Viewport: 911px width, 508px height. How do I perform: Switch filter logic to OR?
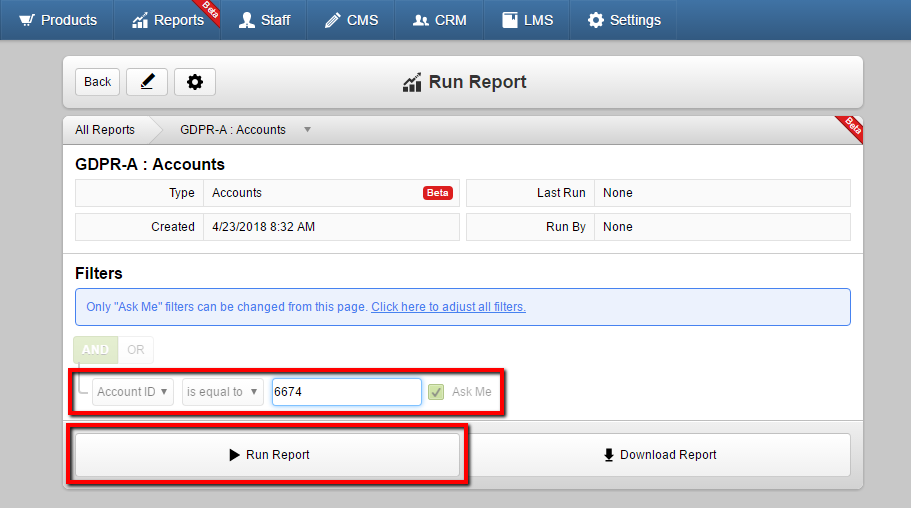tap(136, 350)
